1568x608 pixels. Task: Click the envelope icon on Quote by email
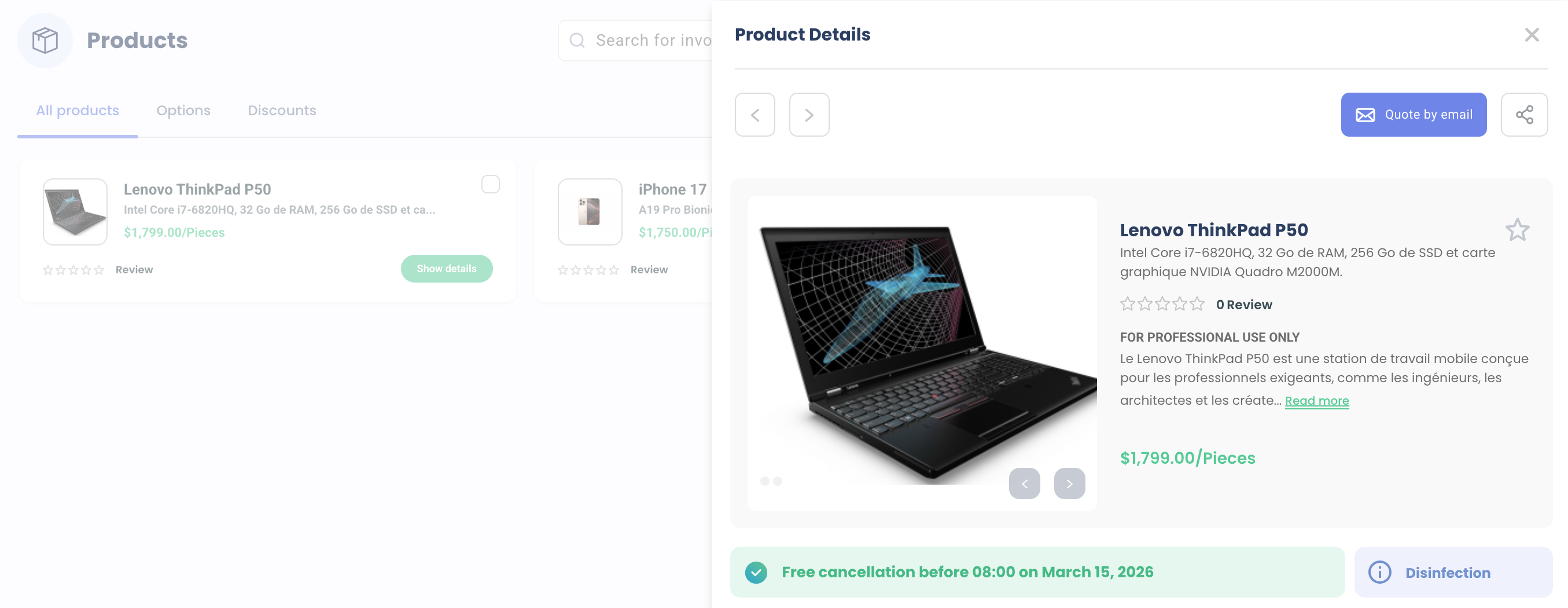point(1367,114)
